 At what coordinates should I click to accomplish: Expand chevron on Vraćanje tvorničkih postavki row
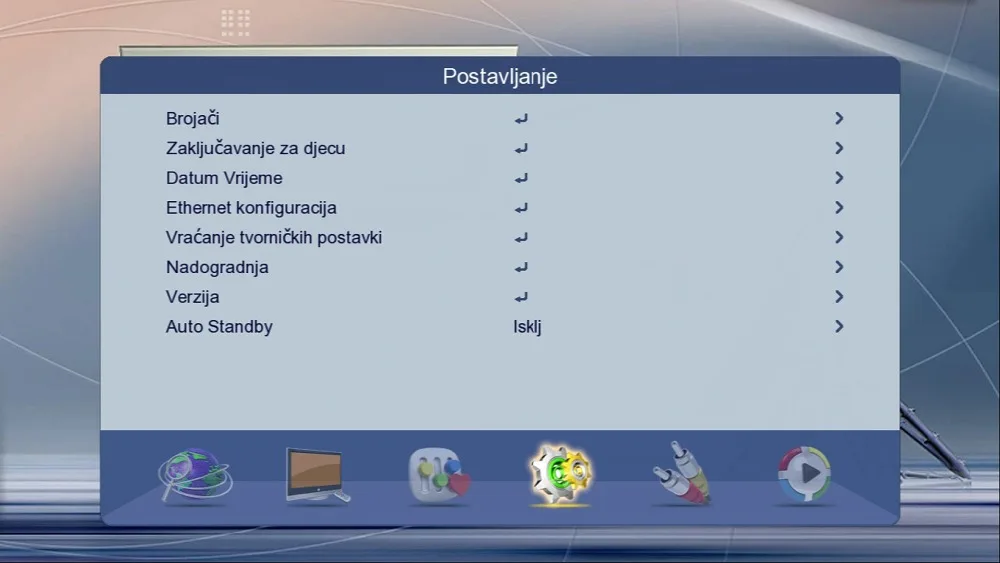[x=839, y=237]
